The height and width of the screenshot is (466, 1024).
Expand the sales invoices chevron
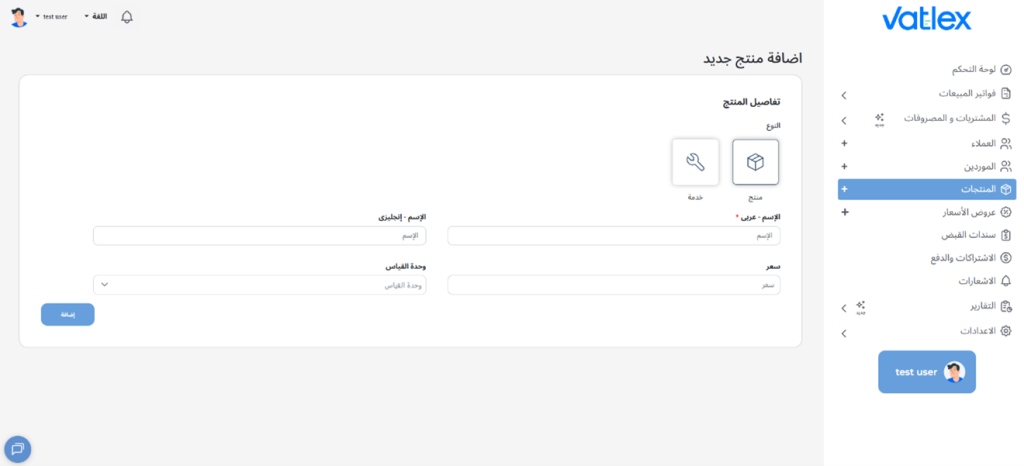[x=844, y=95]
